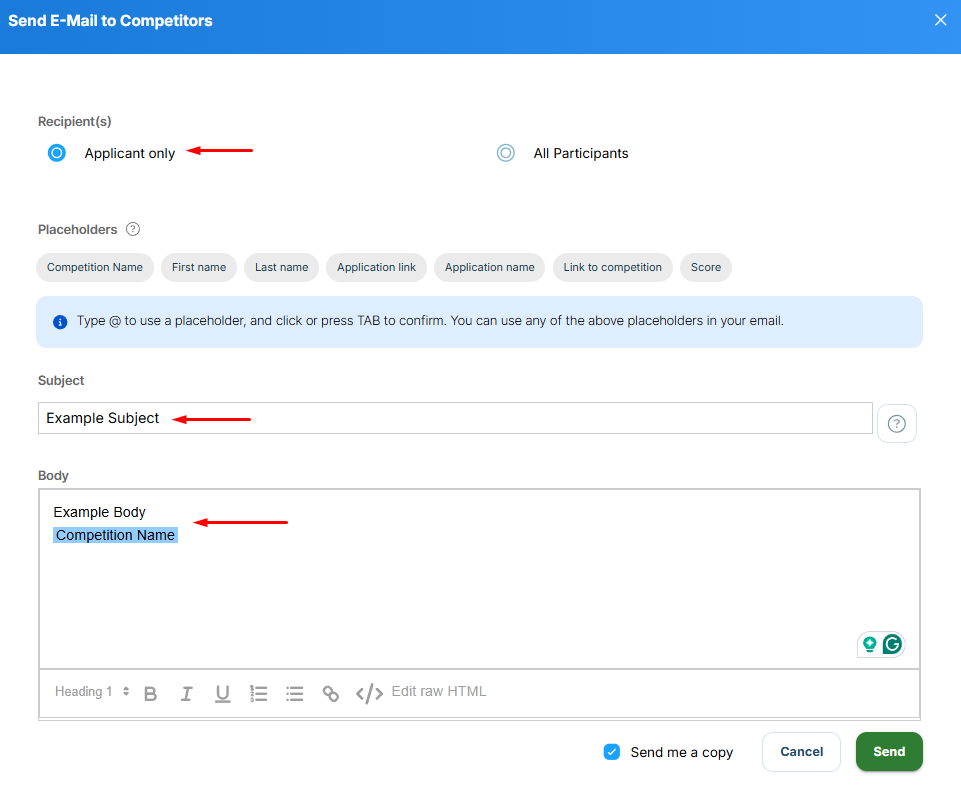The width and height of the screenshot is (961, 801).
Task: Insert a bulleted list
Action: pos(294,693)
